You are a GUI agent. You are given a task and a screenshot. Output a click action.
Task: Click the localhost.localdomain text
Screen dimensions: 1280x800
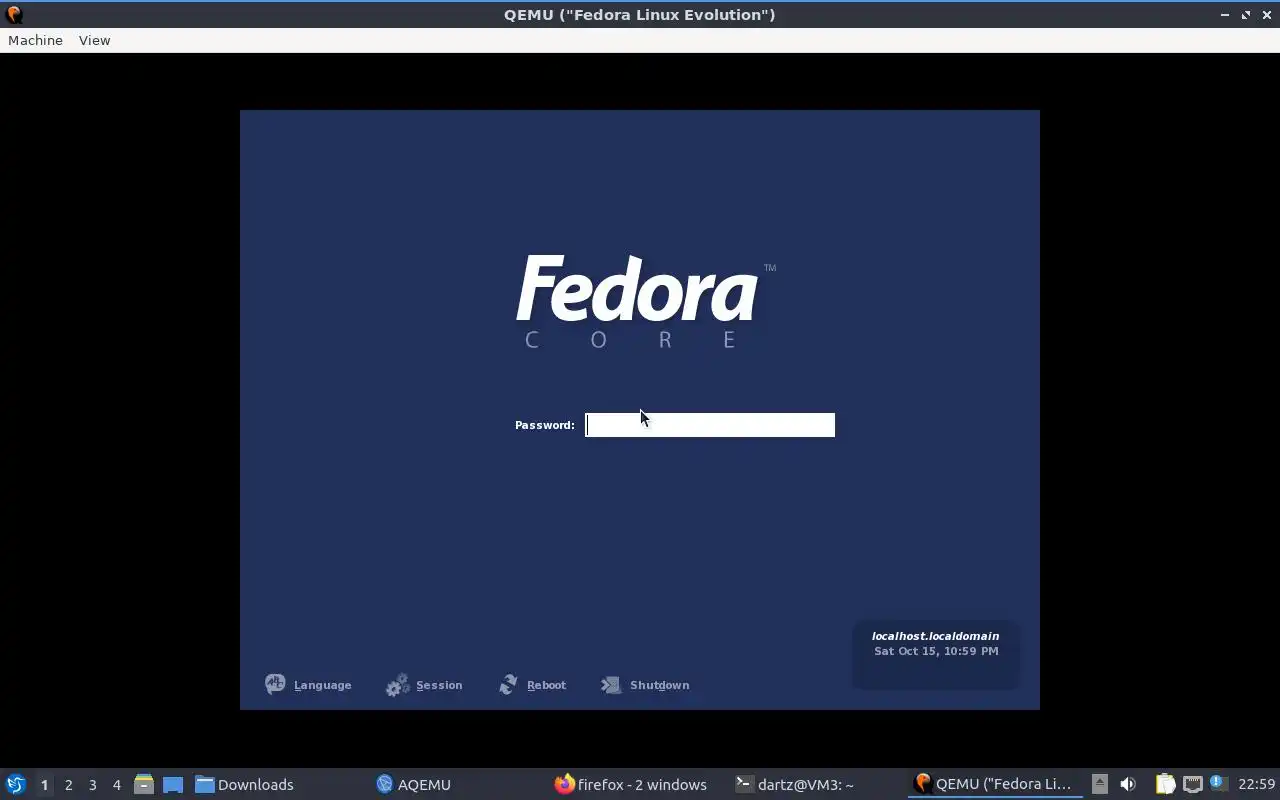point(935,636)
